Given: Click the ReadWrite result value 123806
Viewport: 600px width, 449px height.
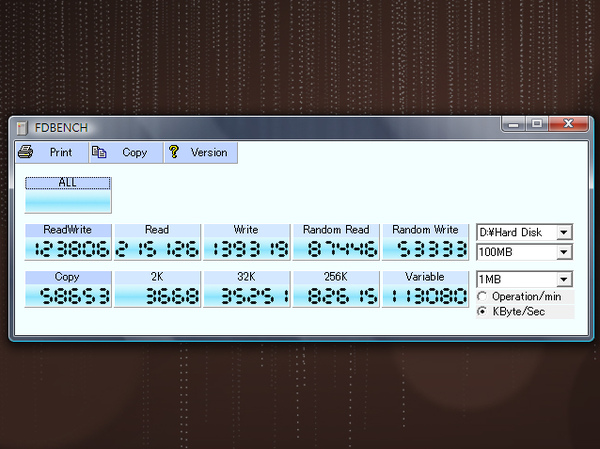Looking at the screenshot, I should pyautogui.click(x=72, y=249).
